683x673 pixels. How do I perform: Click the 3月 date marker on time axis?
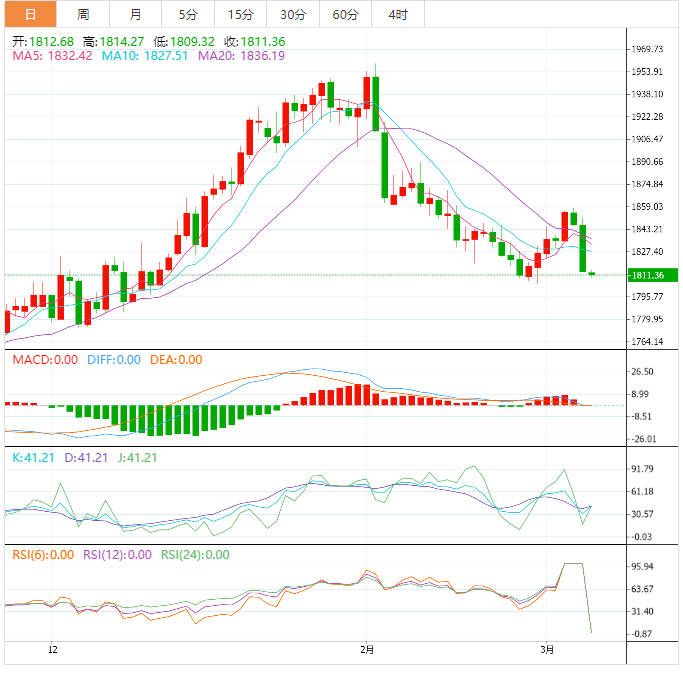point(546,649)
